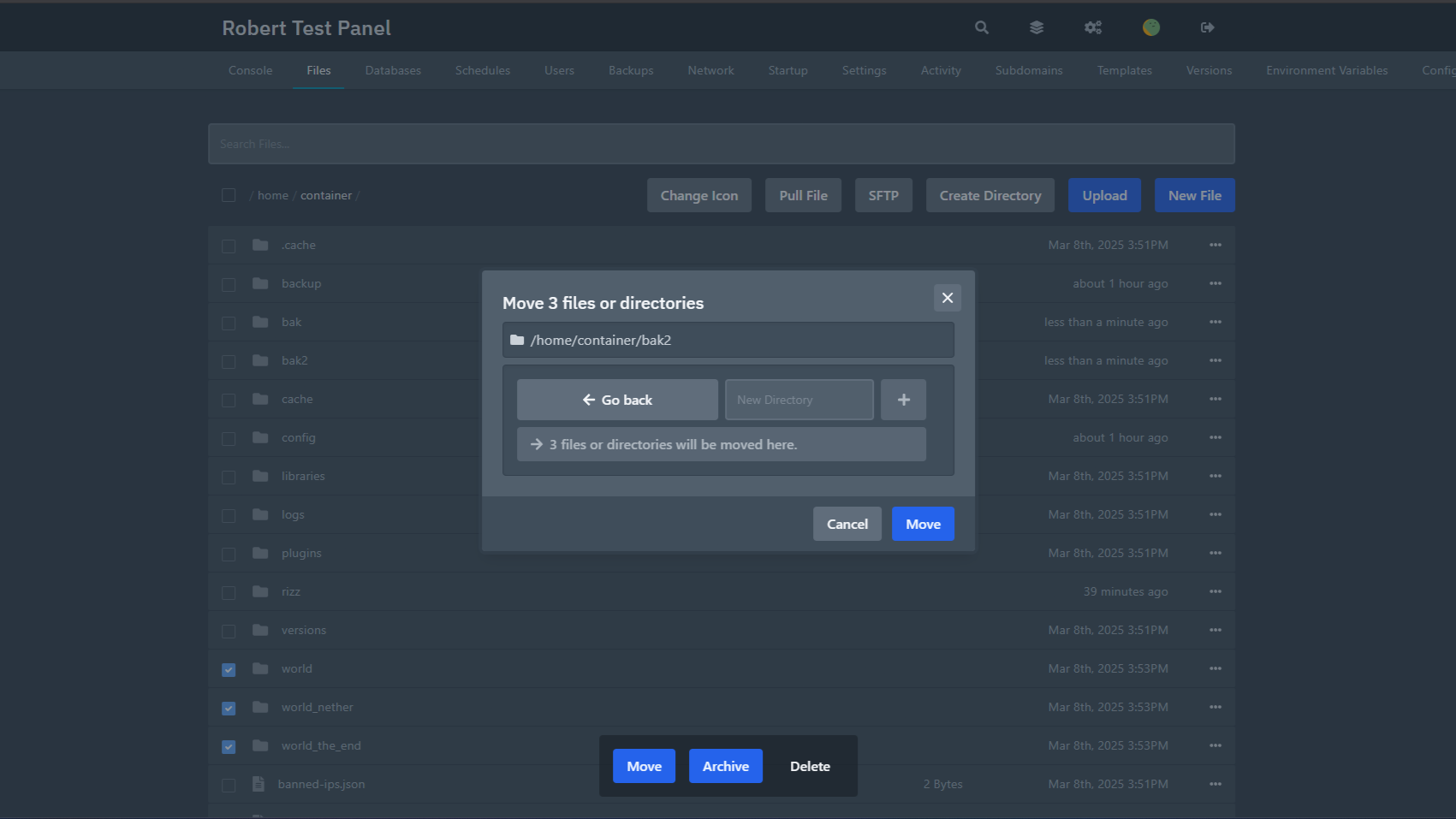Screen dimensions: 1456x819
Task: Click the search magnifier icon in header
Action: pos(982,27)
